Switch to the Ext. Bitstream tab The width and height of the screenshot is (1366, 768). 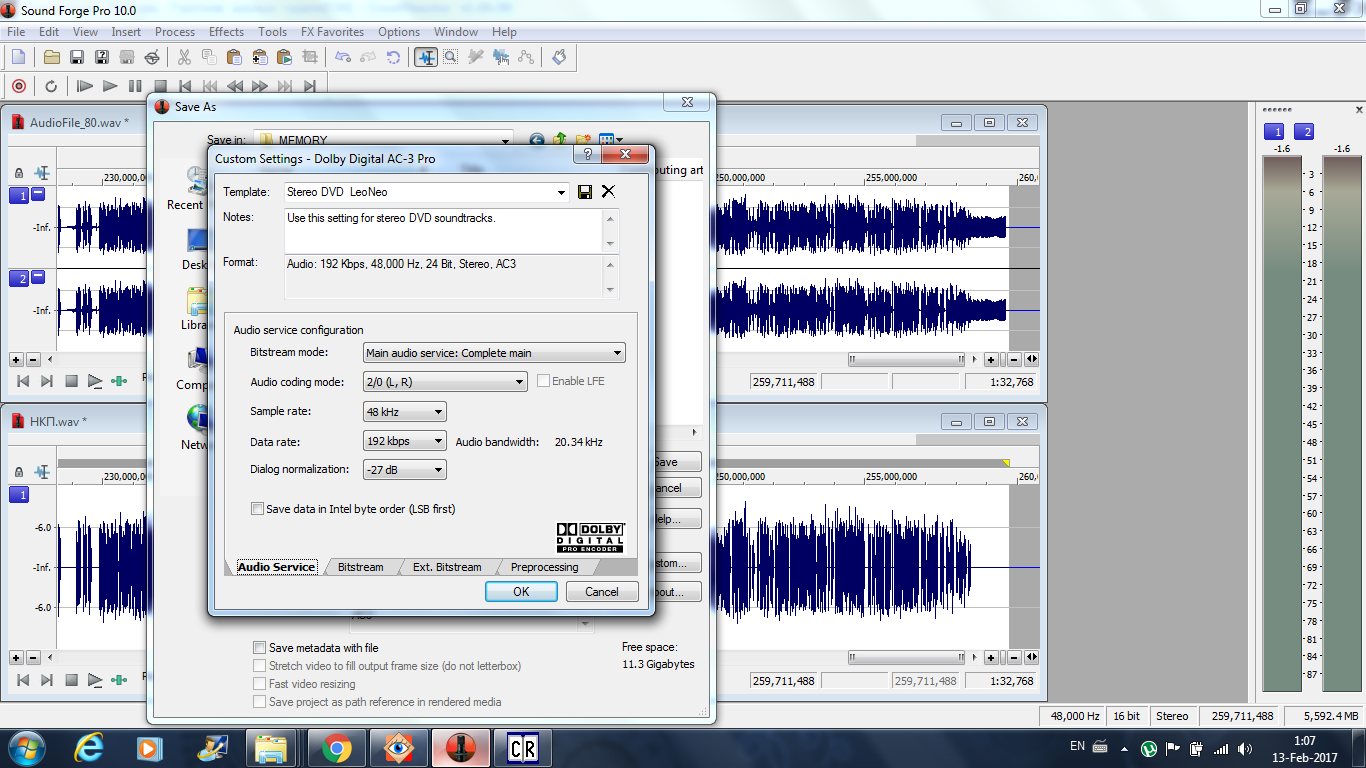[x=447, y=567]
